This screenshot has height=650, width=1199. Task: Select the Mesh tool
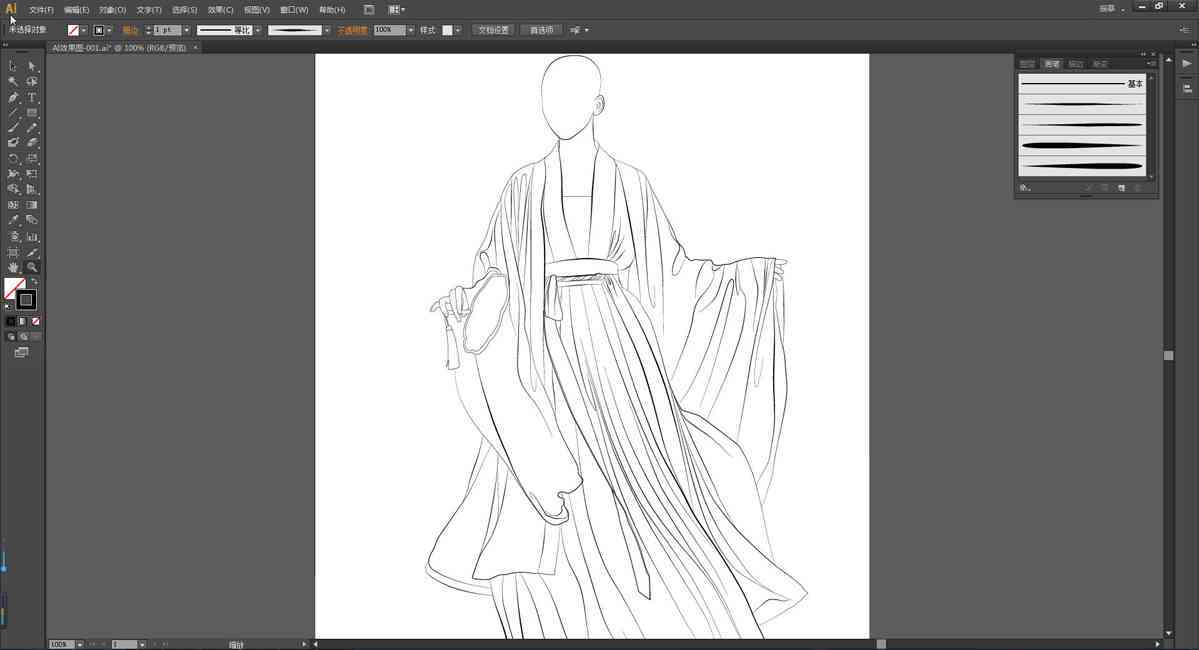tap(13, 205)
